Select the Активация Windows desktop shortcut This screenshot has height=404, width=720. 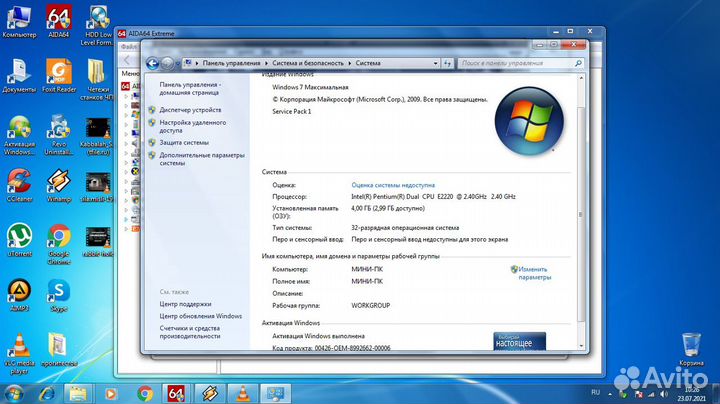point(19,135)
